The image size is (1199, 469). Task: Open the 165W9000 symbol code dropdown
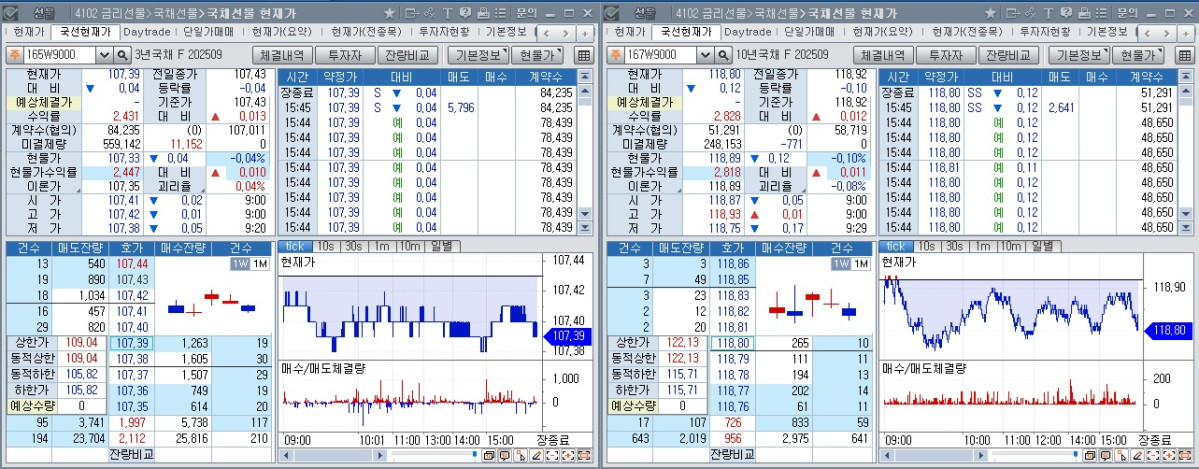105,55
